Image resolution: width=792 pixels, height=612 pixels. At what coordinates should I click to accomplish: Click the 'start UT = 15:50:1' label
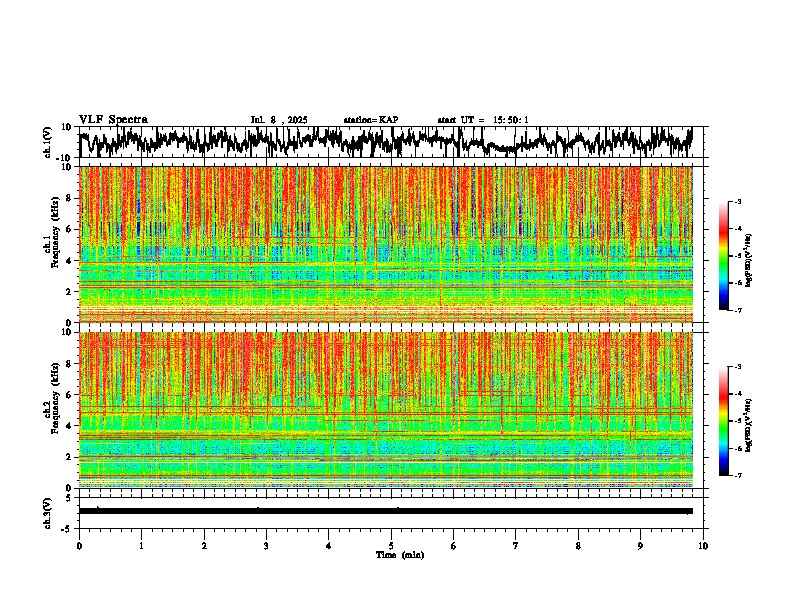(483, 120)
